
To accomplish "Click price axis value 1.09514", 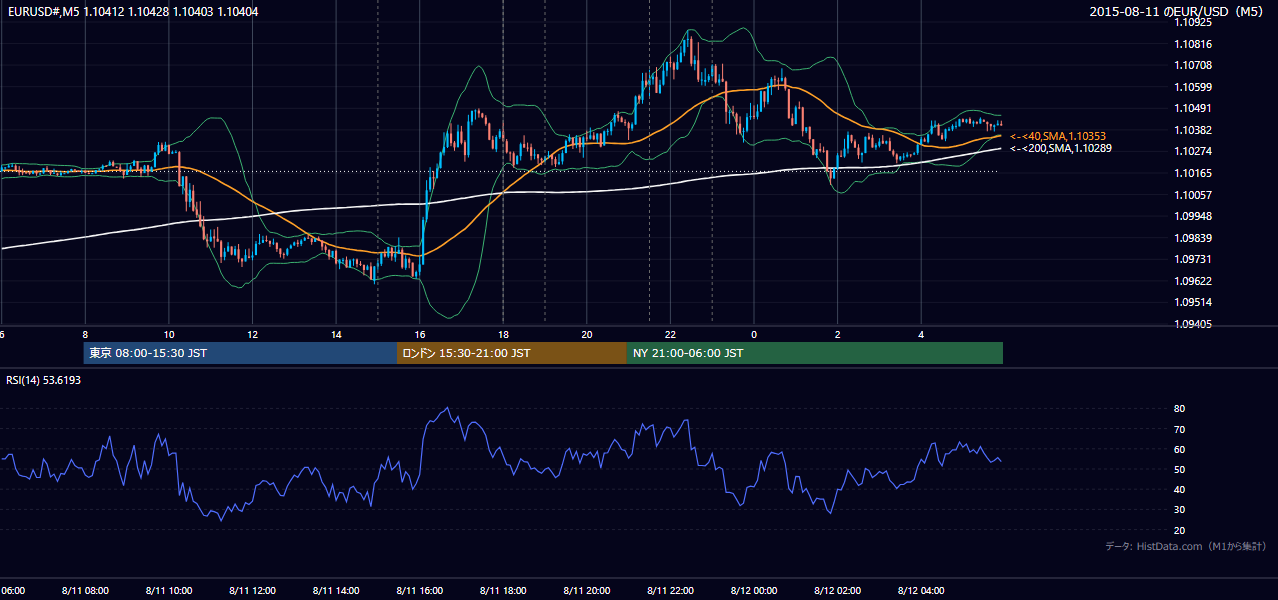I will pyautogui.click(x=1193, y=302).
